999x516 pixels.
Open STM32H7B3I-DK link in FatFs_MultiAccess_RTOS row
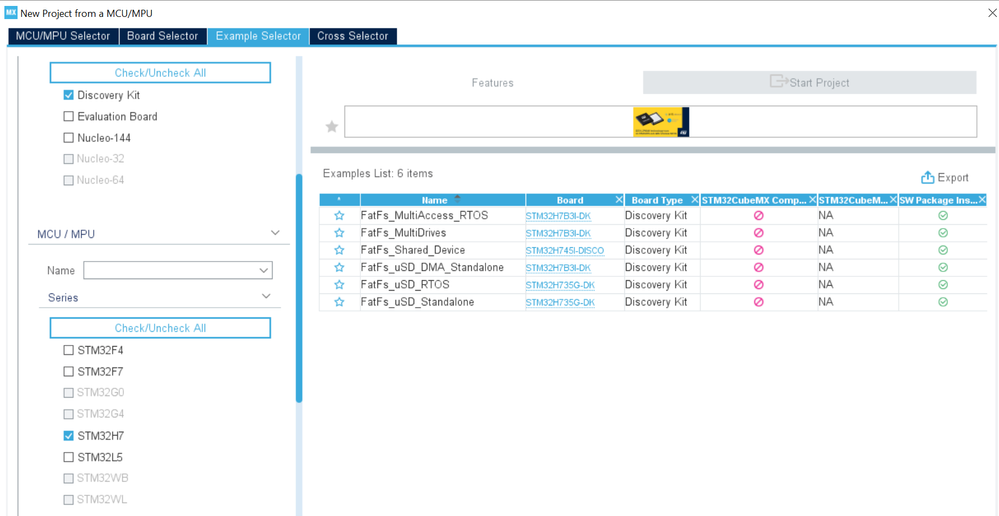[558, 216]
